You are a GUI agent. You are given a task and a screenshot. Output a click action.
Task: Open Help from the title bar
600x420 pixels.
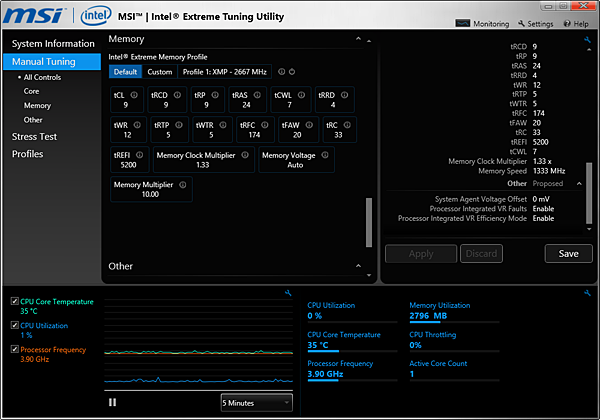coord(566,23)
